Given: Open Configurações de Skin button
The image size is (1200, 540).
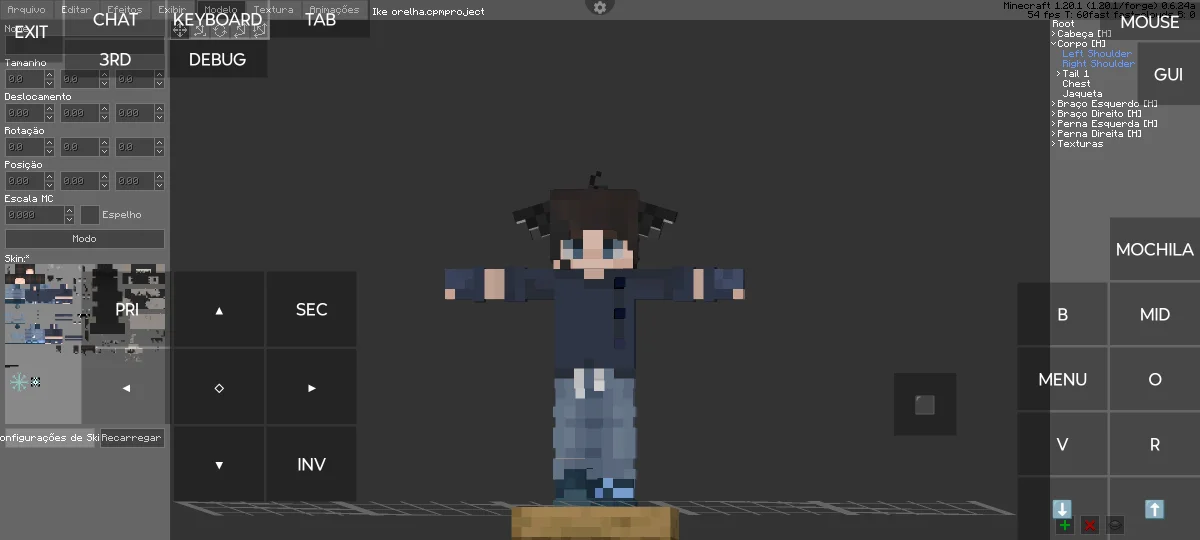Looking at the screenshot, I should pyautogui.click(x=50, y=438).
